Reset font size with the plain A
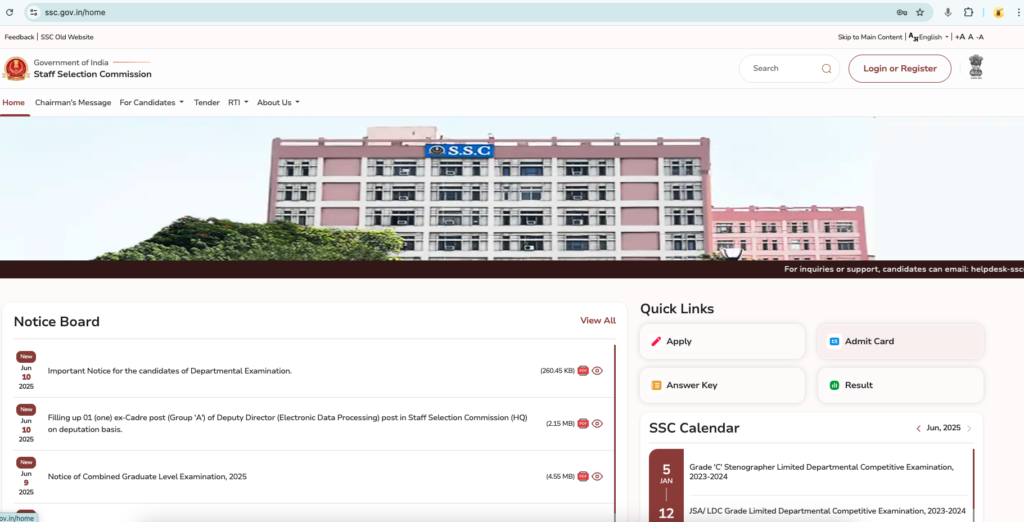This screenshot has height=522, width=1024. pyautogui.click(x=970, y=37)
